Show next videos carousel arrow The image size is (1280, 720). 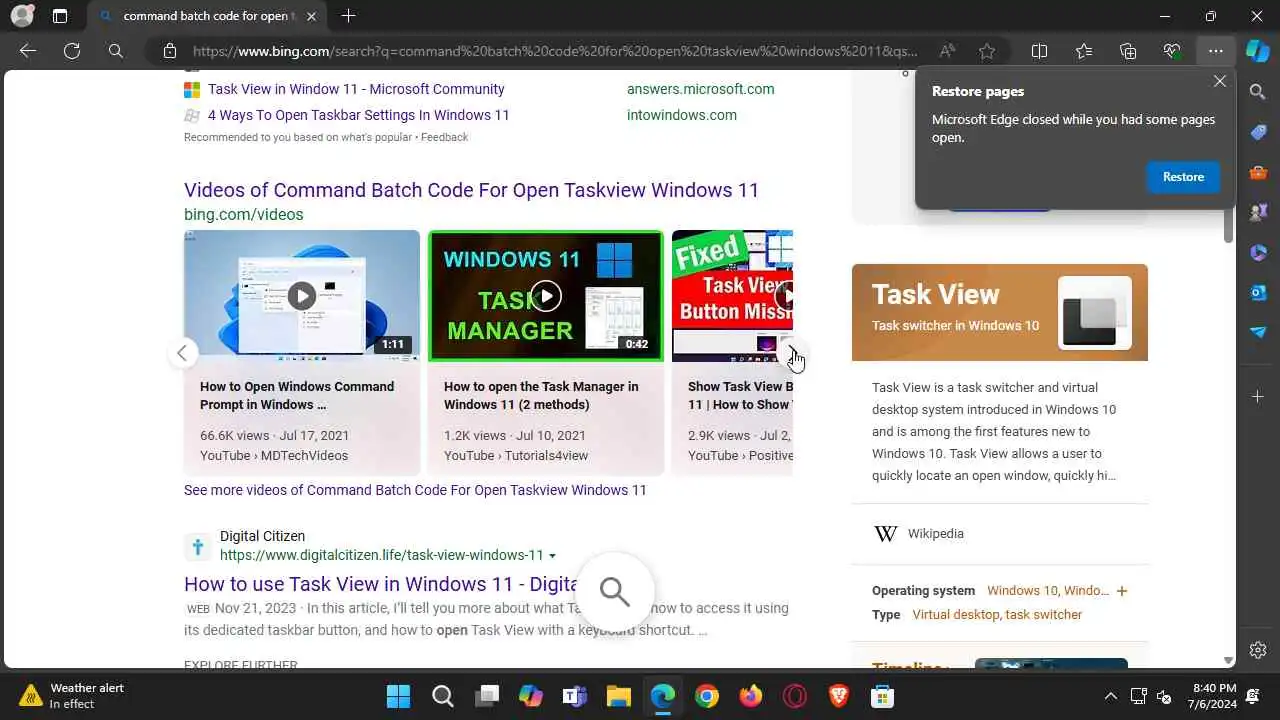pyautogui.click(x=792, y=352)
